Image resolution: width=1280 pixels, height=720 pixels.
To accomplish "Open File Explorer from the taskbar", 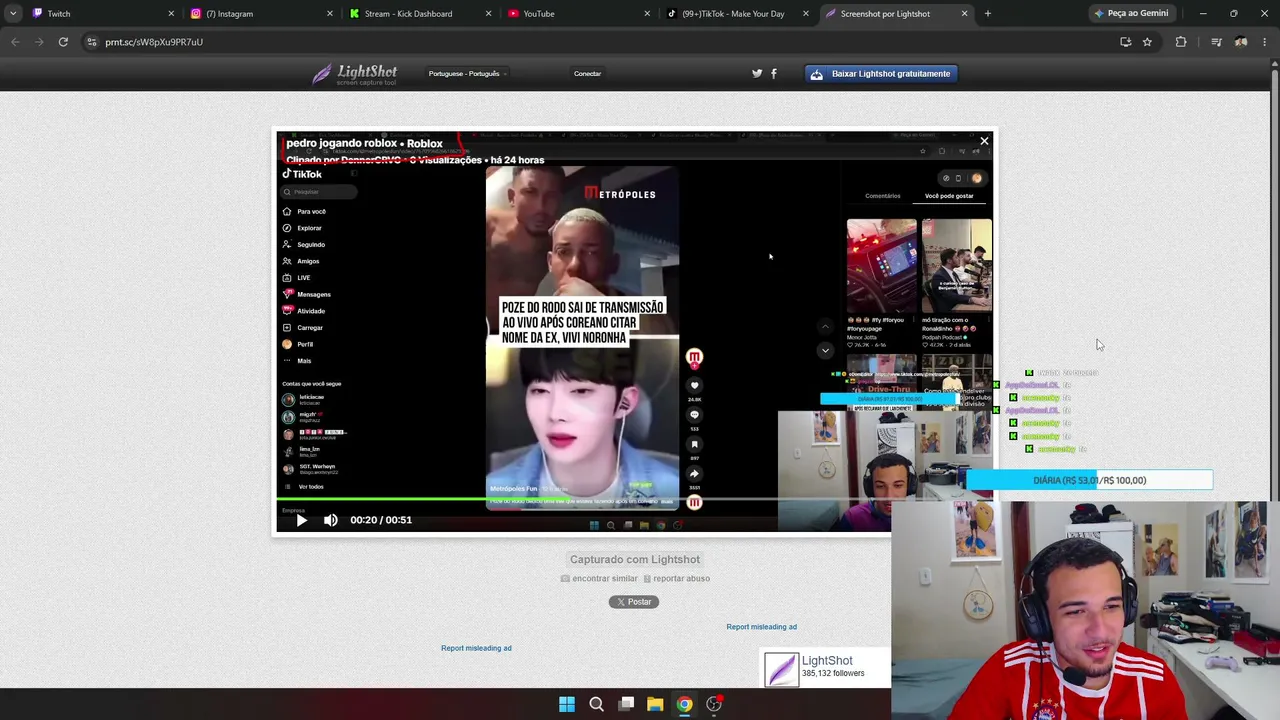I will 655,704.
